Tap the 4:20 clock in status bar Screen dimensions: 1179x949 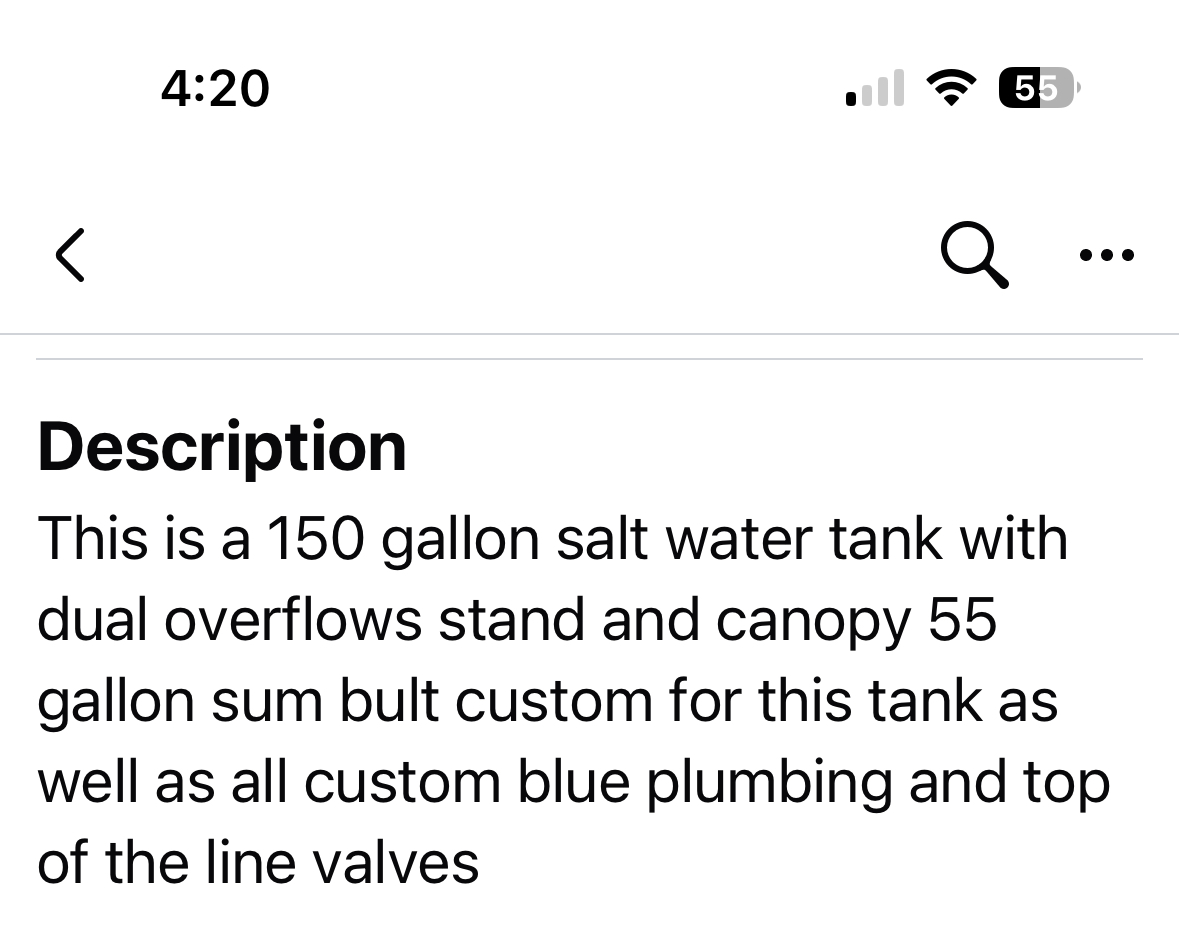point(215,88)
